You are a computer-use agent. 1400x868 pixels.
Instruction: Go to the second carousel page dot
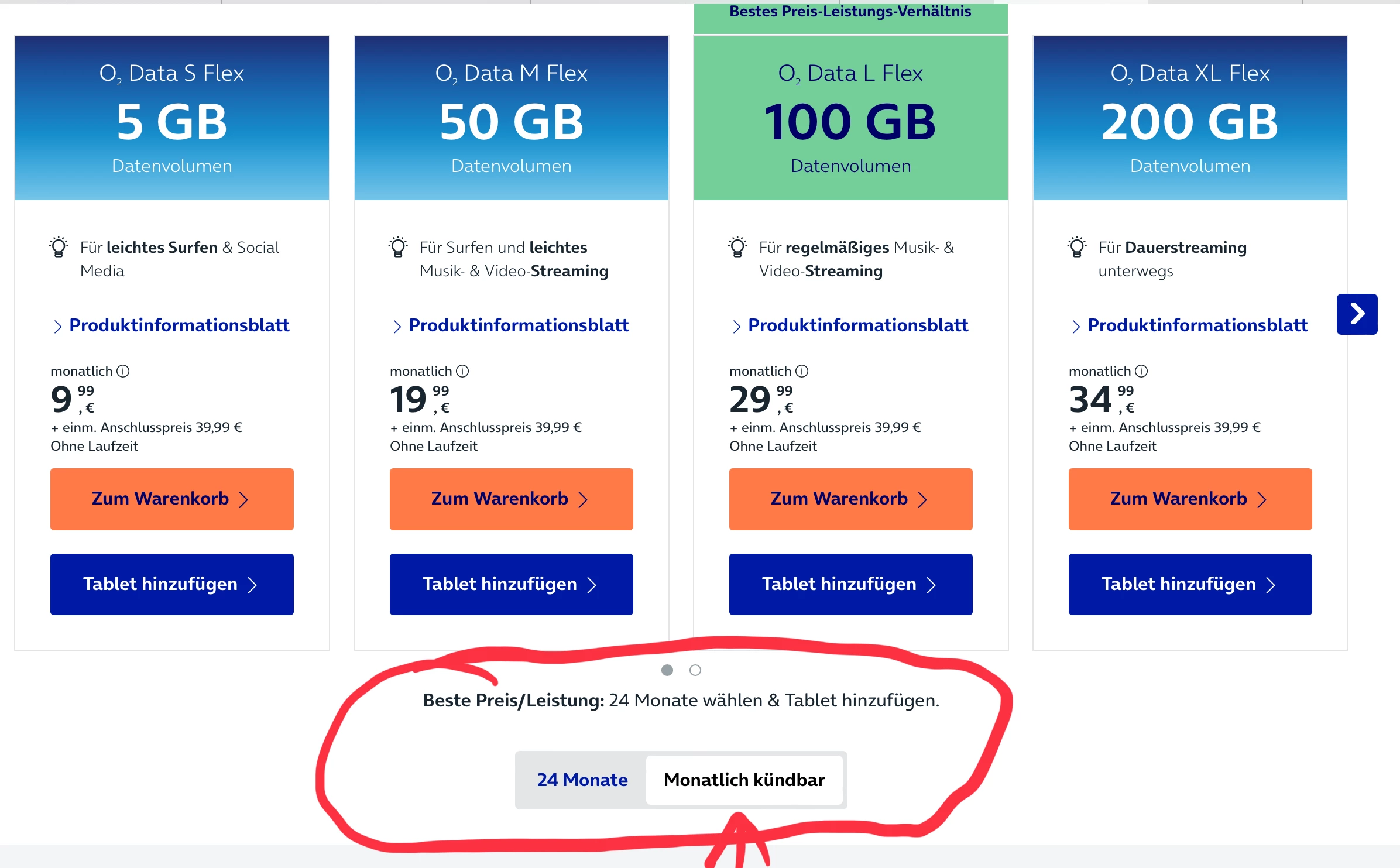pos(695,670)
